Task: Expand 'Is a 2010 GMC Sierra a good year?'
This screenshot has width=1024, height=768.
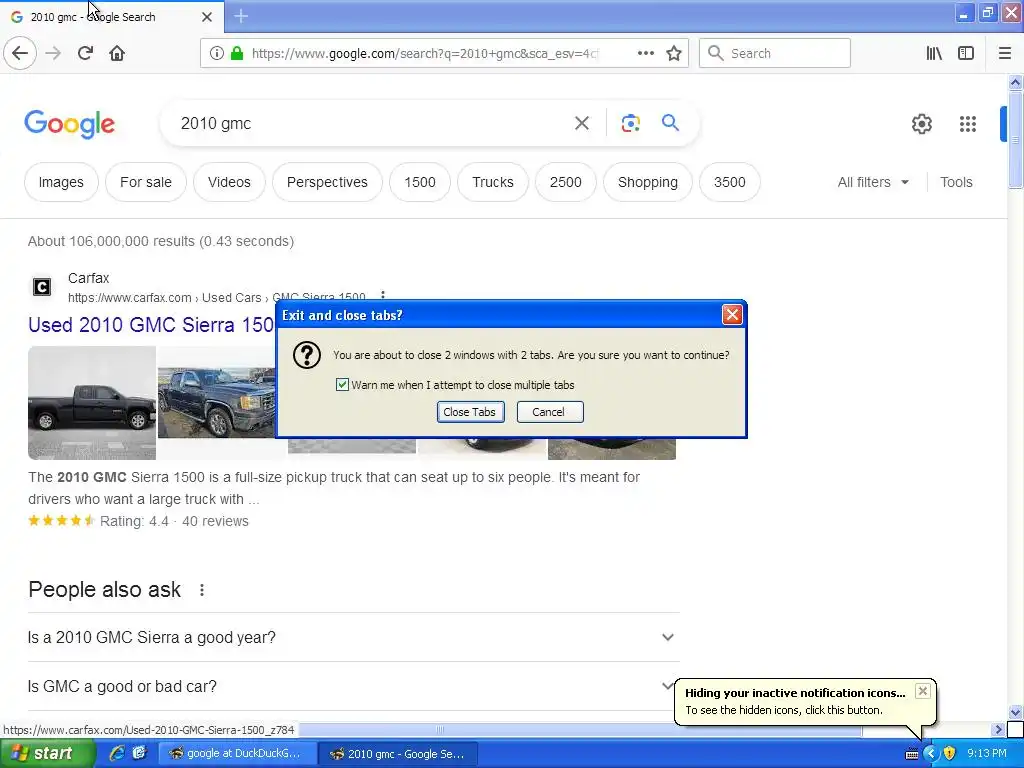Action: (353, 637)
